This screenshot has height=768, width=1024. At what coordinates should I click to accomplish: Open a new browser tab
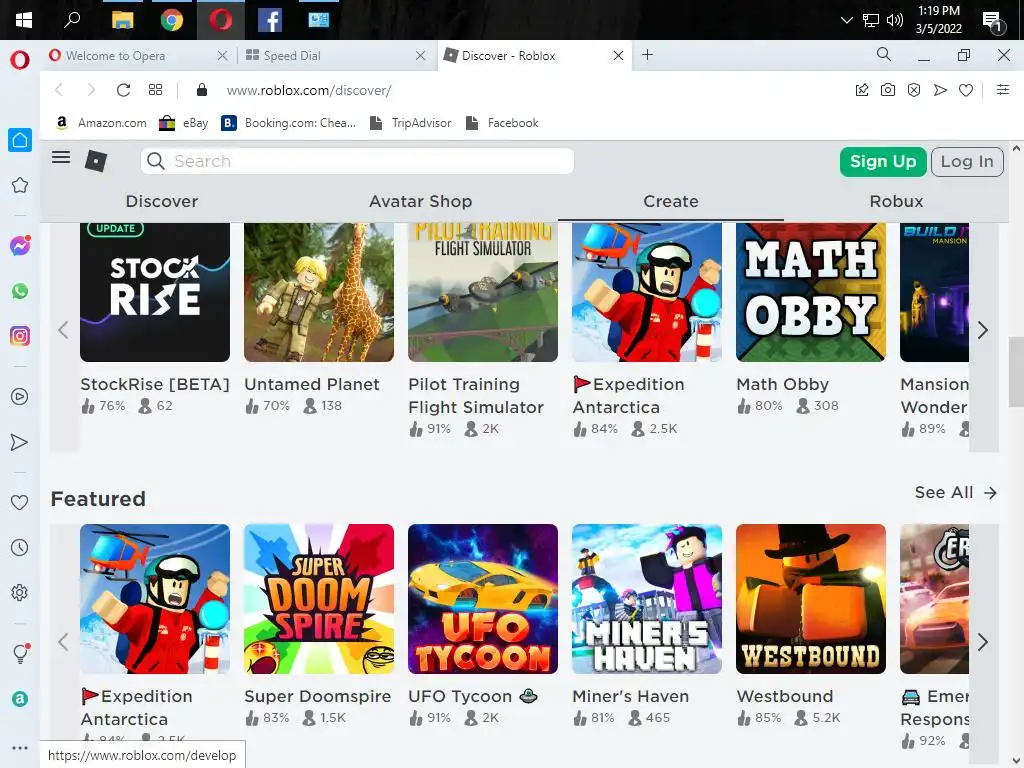pyautogui.click(x=647, y=55)
